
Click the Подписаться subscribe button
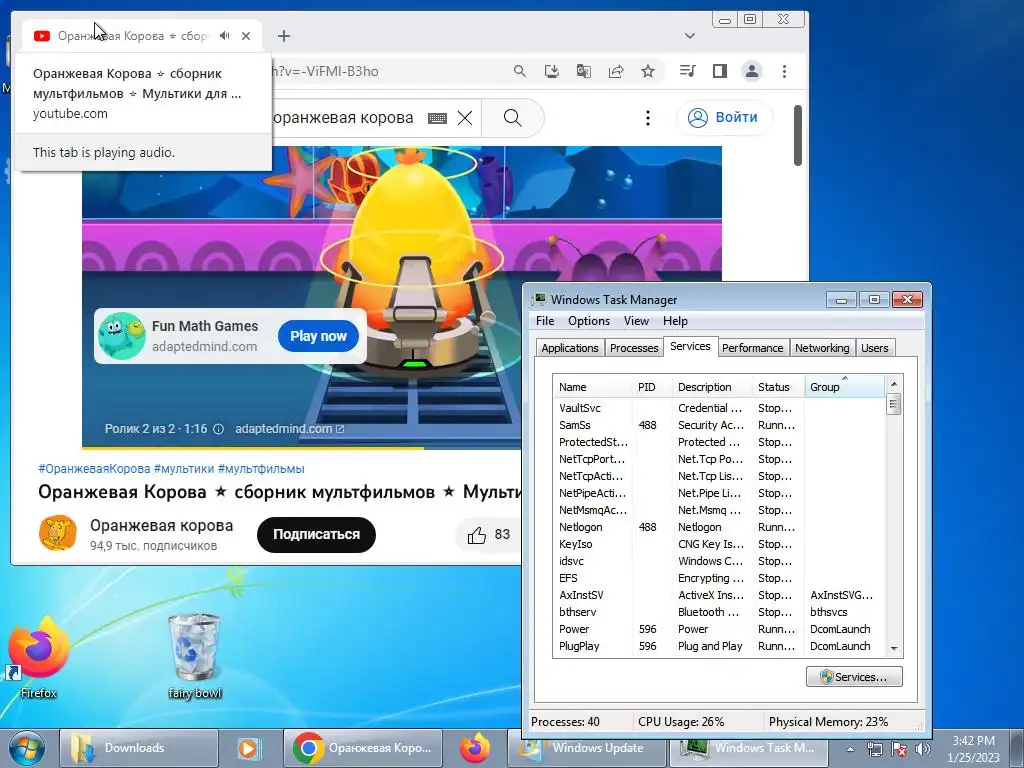click(x=316, y=535)
